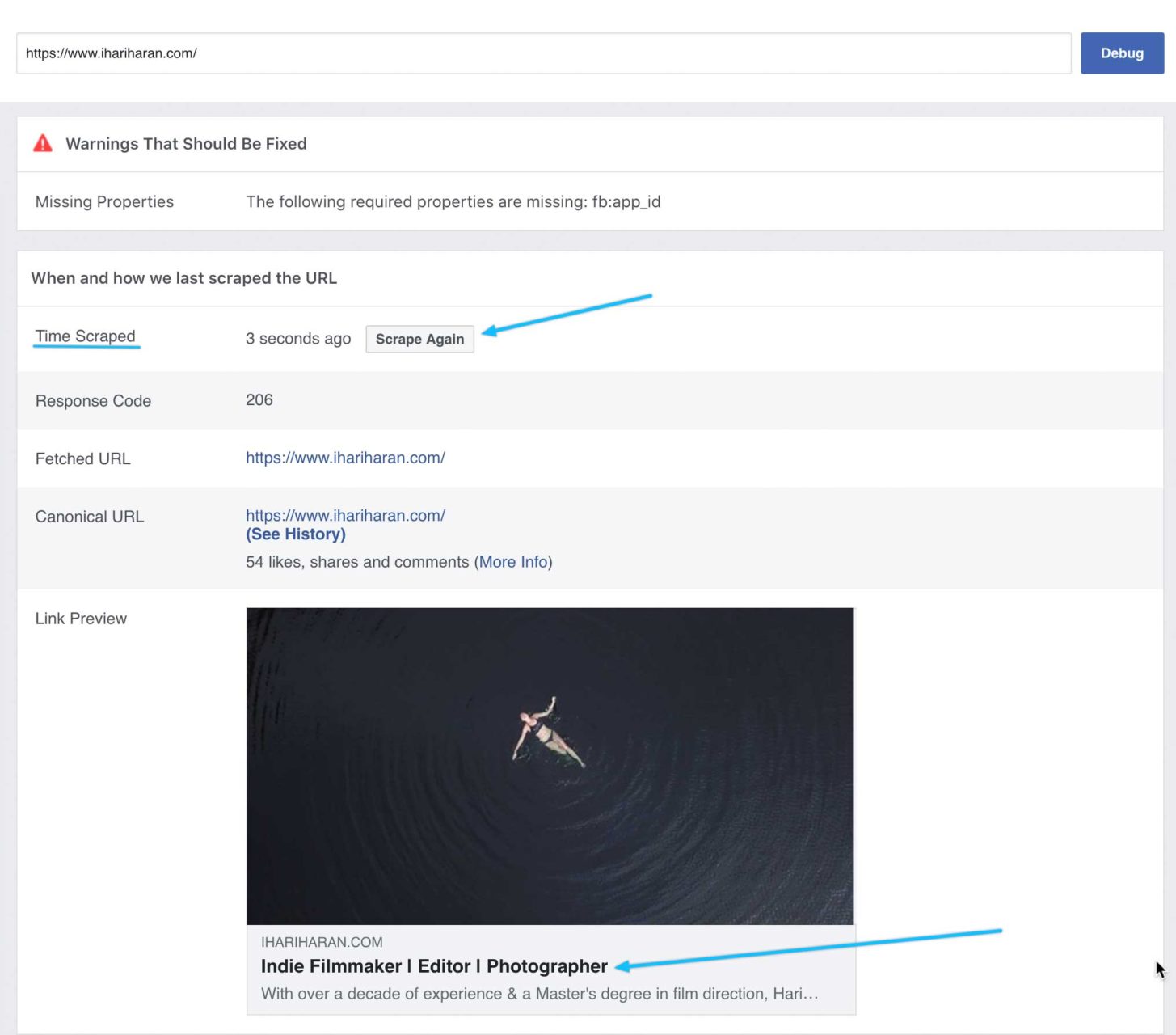Click the '54 likes, shares and comments' text
The width and height of the screenshot is (1176, 1035).
click(x=357, y=562)
